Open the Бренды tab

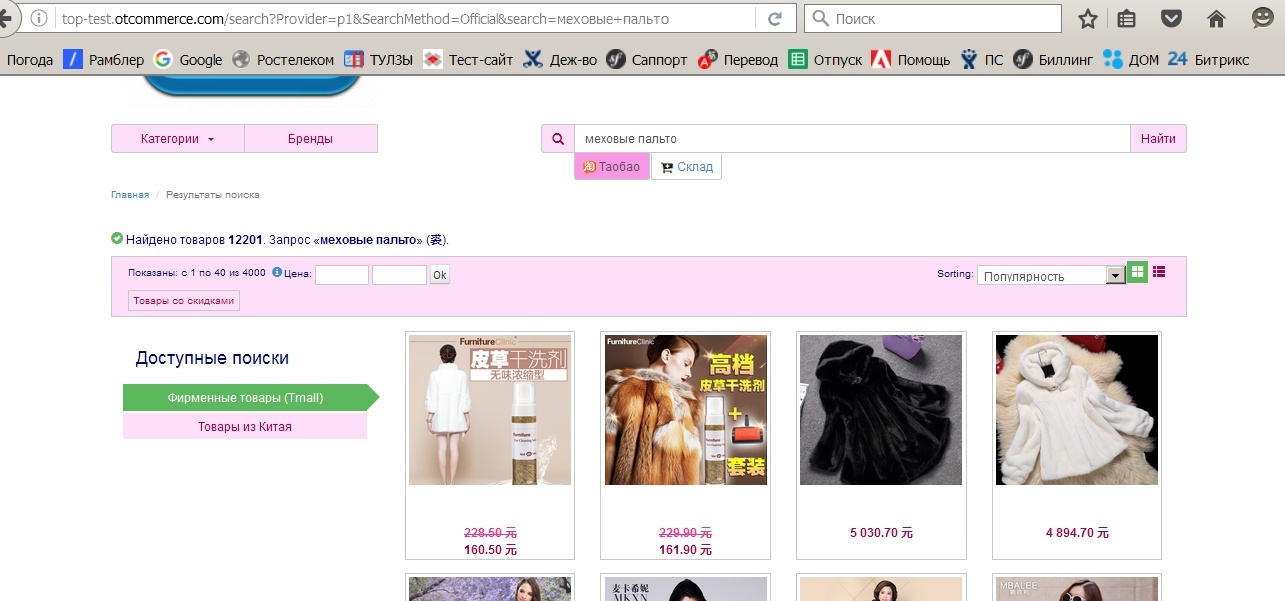[x=310, y=139]
